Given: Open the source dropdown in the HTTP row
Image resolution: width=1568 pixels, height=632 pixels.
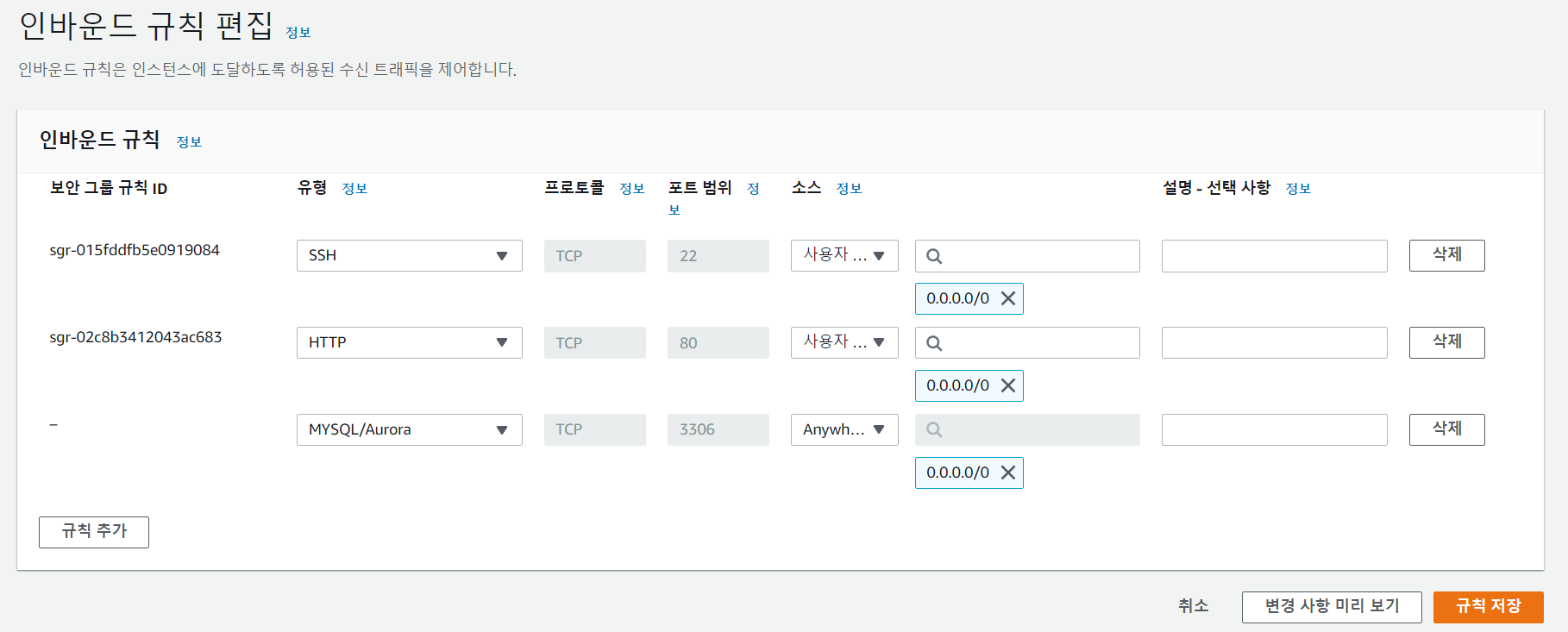Looking at the screenshot, I should tap(844, 342).
